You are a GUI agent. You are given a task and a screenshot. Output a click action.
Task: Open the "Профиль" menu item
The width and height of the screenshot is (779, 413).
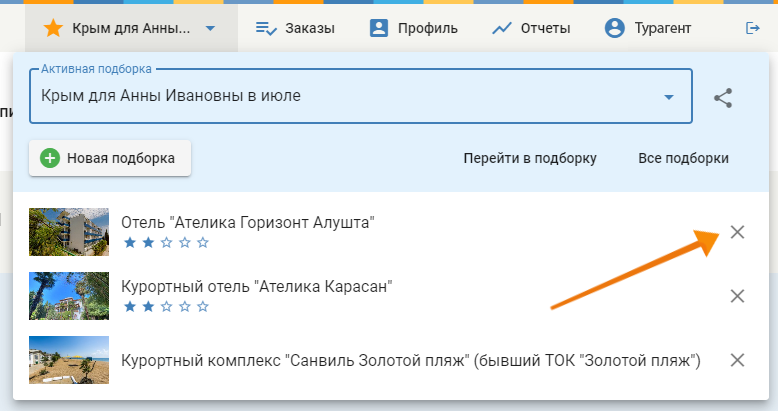[413, 29]
